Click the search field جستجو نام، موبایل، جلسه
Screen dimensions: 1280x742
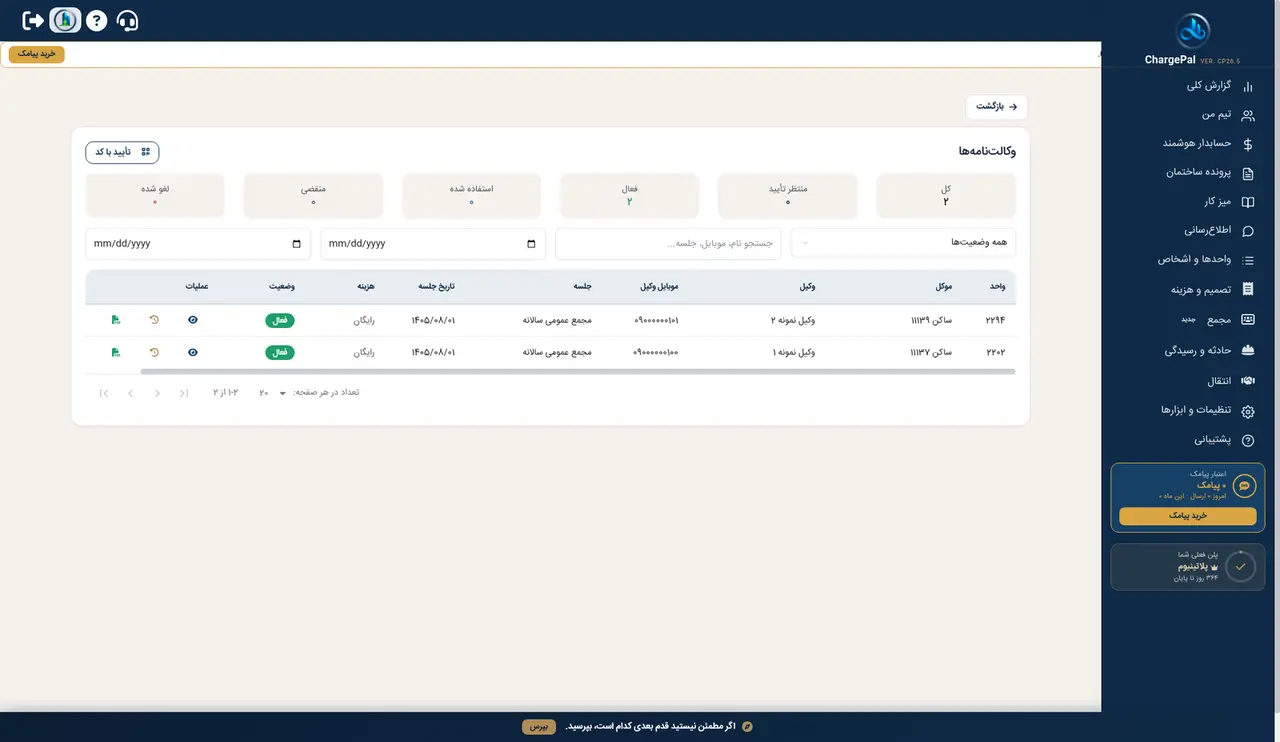point(669,243)
